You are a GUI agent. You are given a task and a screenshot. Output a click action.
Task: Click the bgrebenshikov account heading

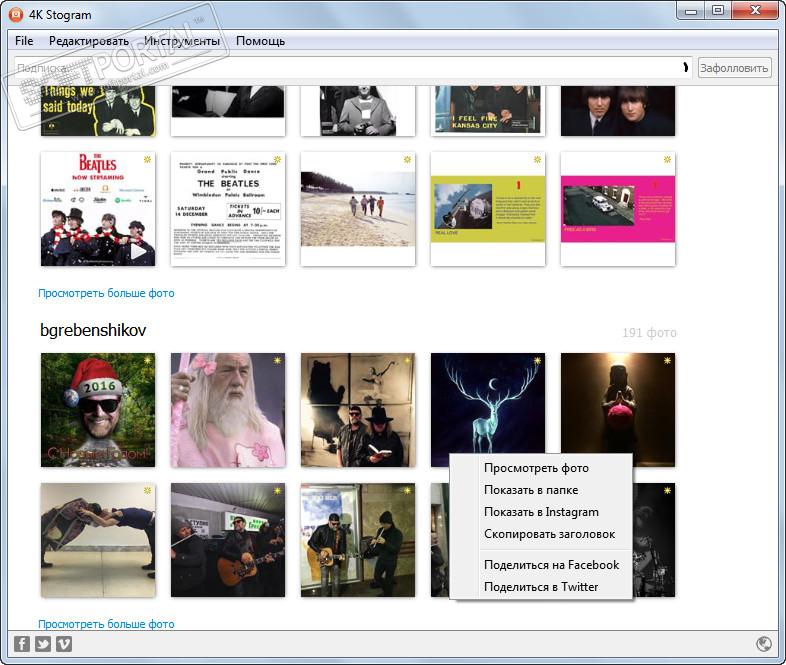pyautogui.click(x=93, y=330)
